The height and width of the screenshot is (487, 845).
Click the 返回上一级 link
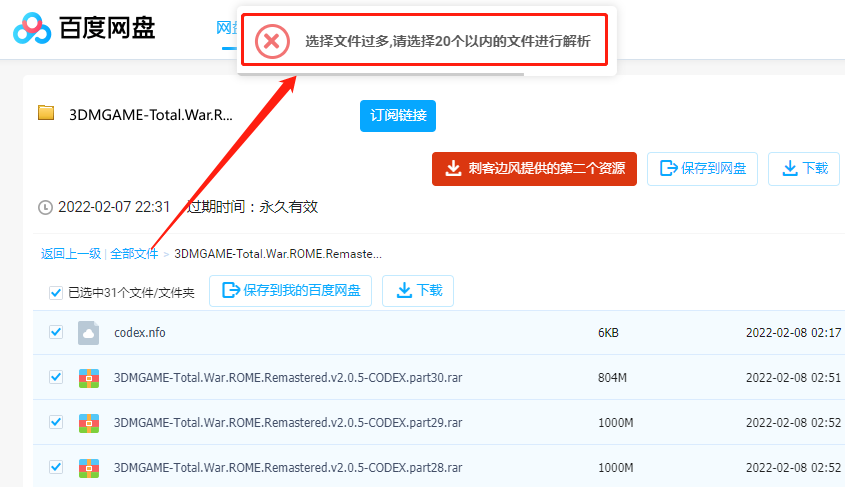click(71, 254)
